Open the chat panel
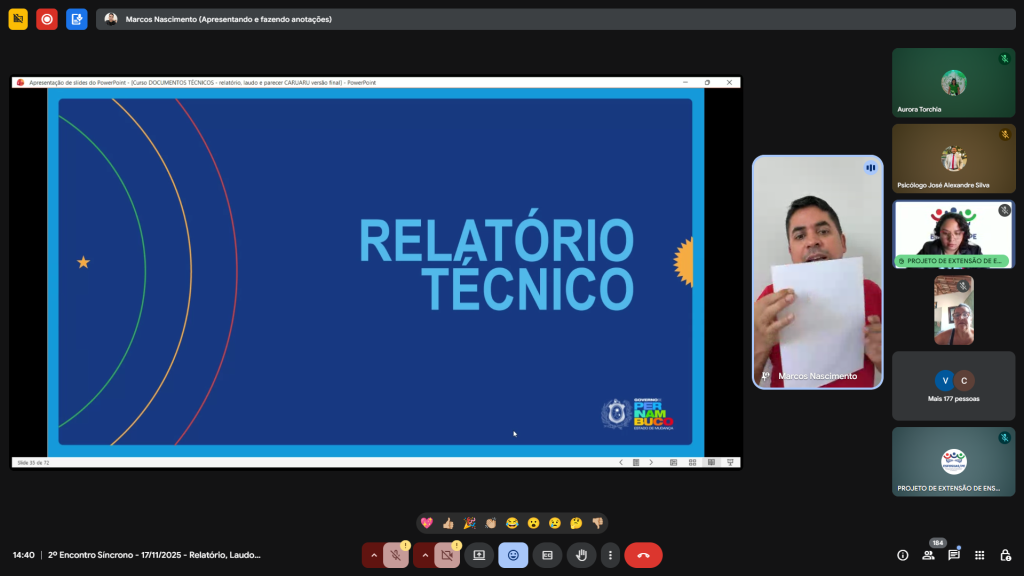This screenshot has height=576, width=1024. (954, 555)
